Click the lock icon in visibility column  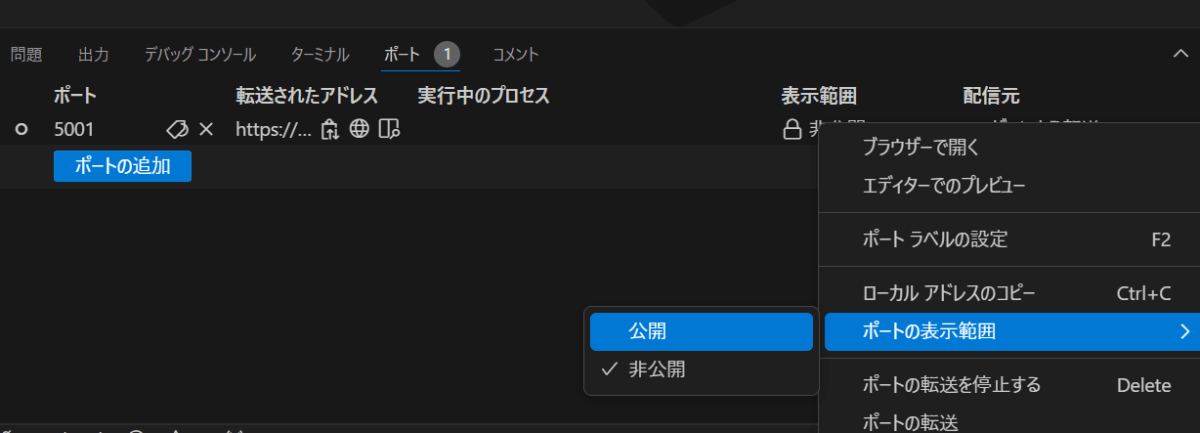click(x=791, y=129)
